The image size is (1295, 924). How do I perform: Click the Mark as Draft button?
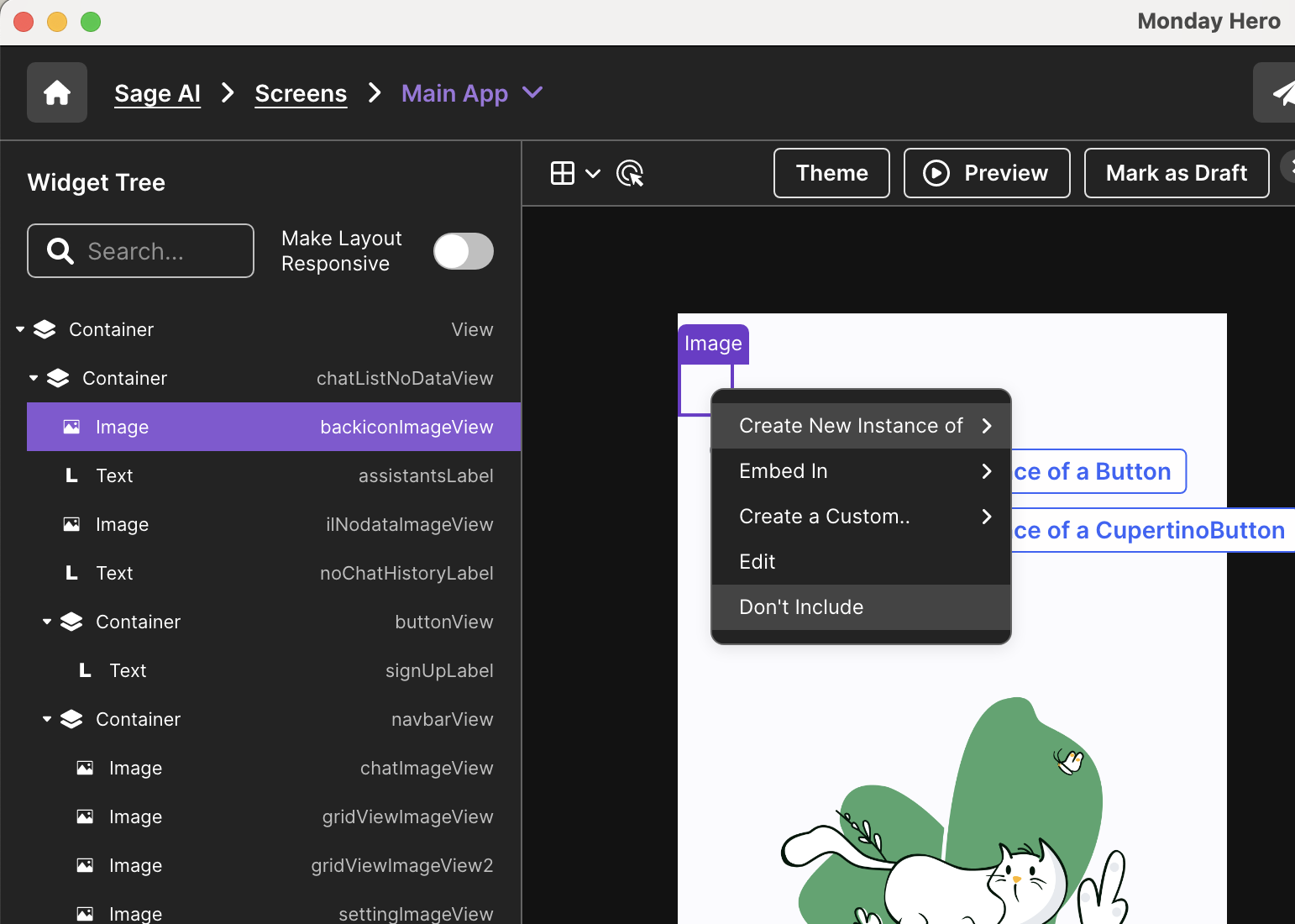1176,173
